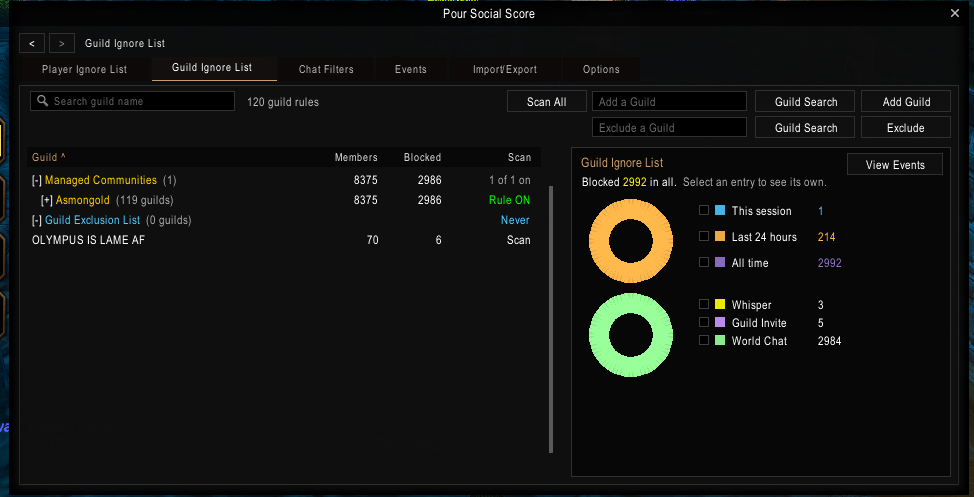Close the Pour Social Score window

955,13
